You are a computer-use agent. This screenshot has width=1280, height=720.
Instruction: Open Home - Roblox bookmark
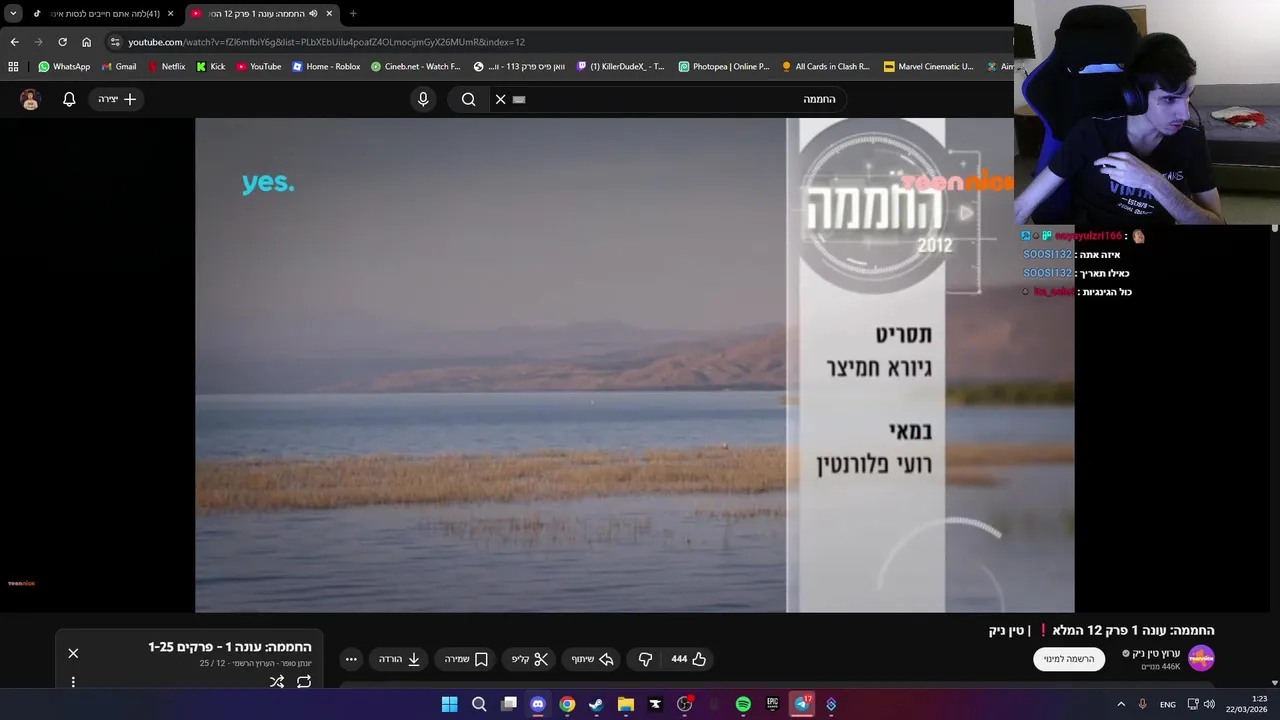[x=326, y=67]
